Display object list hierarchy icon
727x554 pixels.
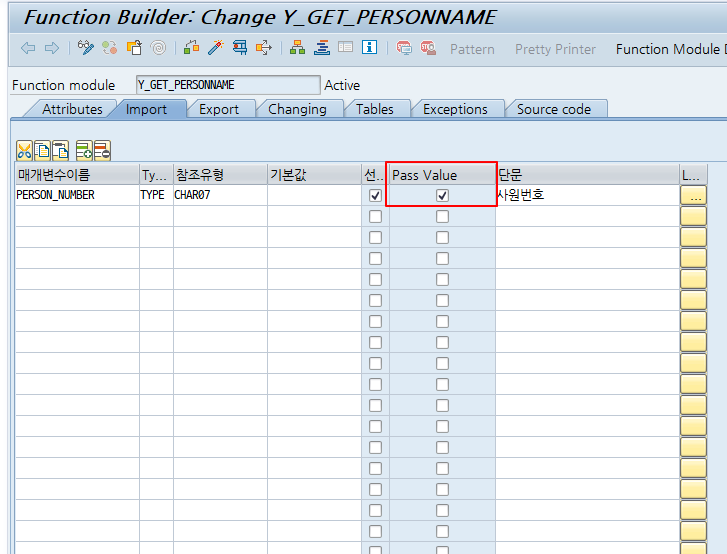click(x=297, y=48)
